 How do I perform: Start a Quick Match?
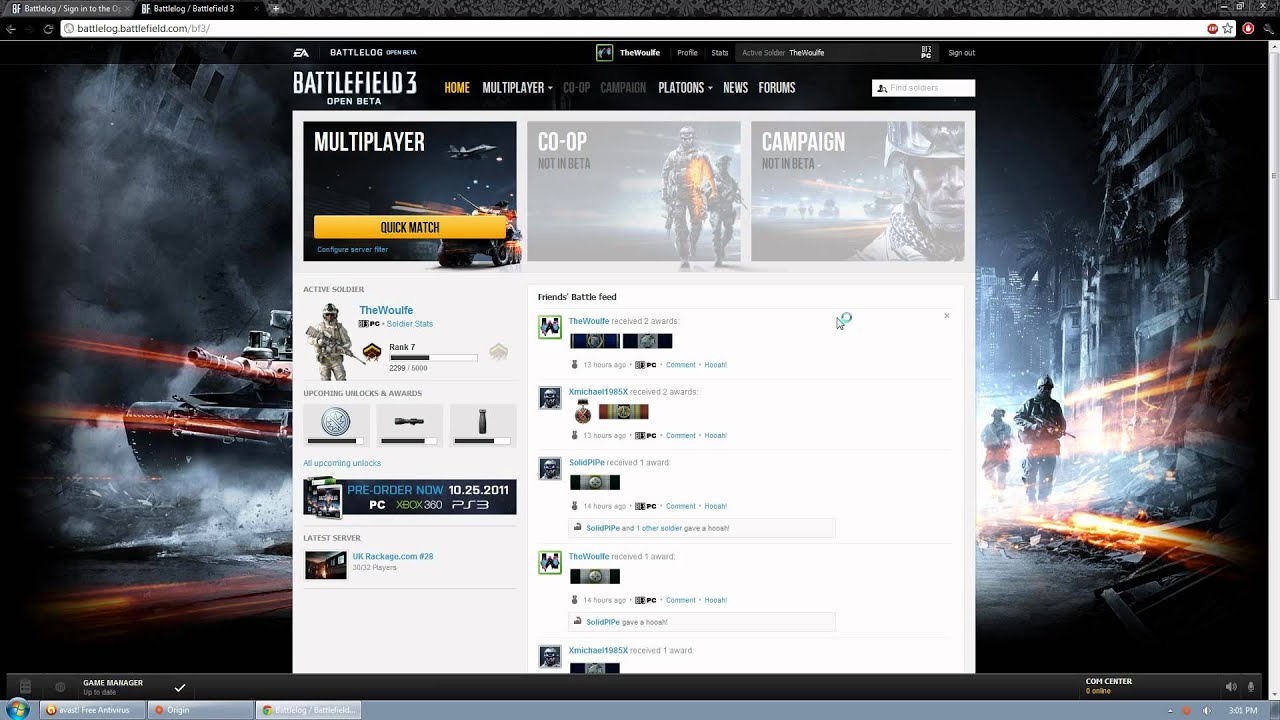click(410, 227)
